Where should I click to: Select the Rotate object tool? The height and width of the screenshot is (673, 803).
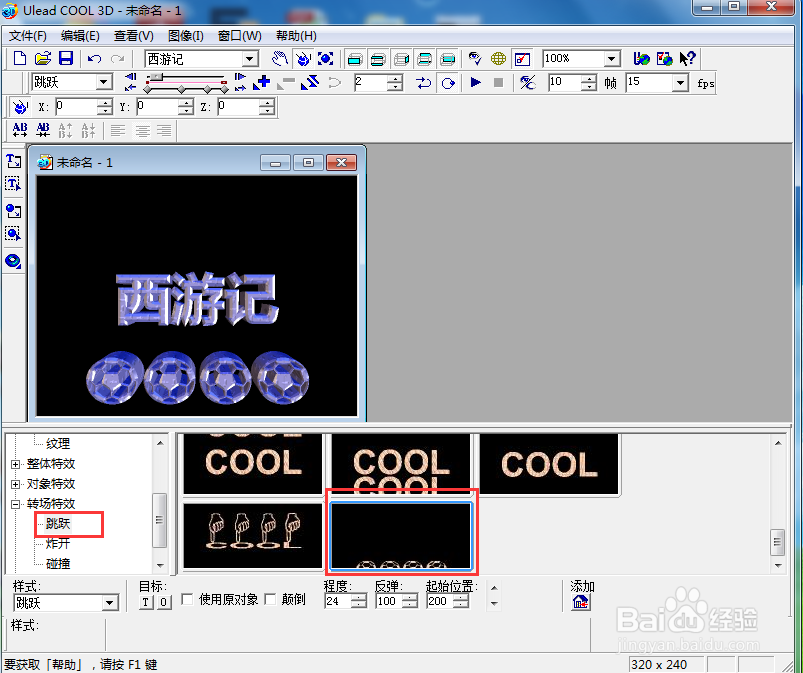pos(303,58)
